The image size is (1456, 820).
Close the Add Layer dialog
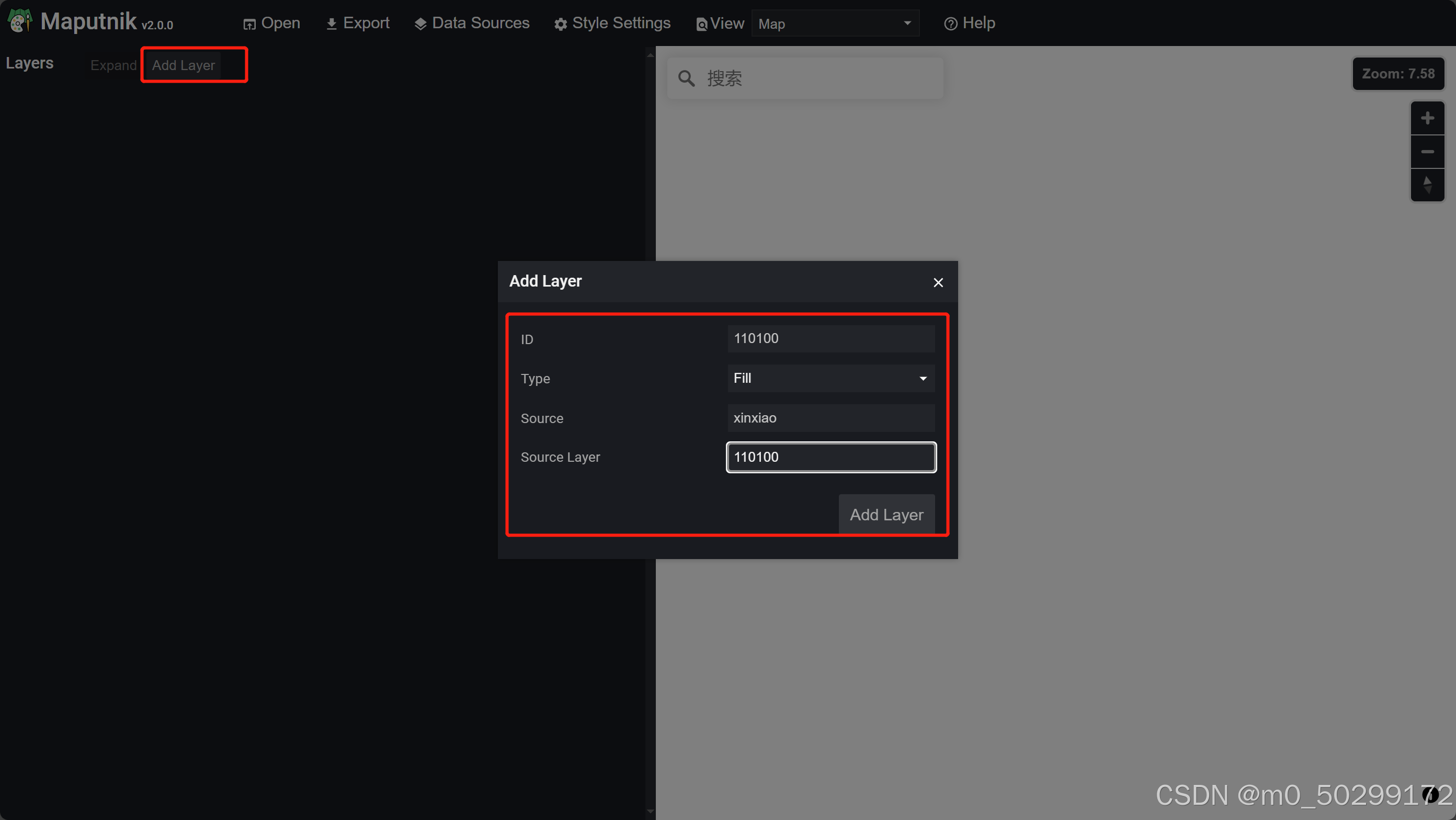[x=938, y=282]
